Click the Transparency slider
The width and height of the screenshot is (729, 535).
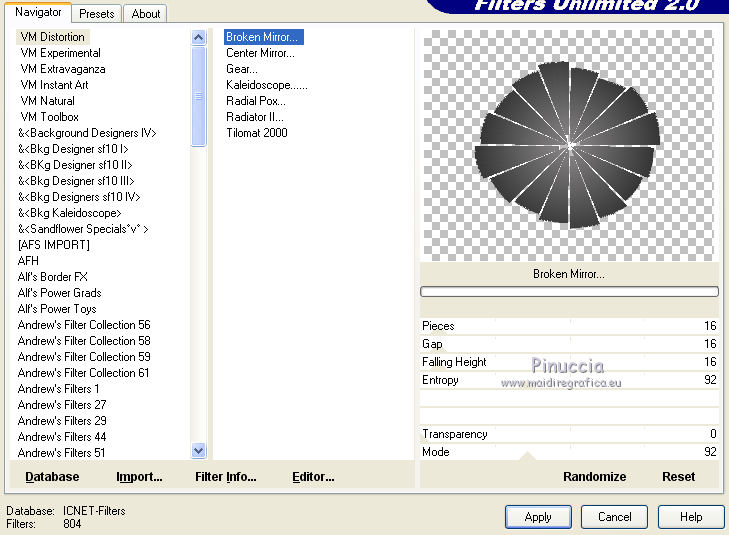(570, 434)
